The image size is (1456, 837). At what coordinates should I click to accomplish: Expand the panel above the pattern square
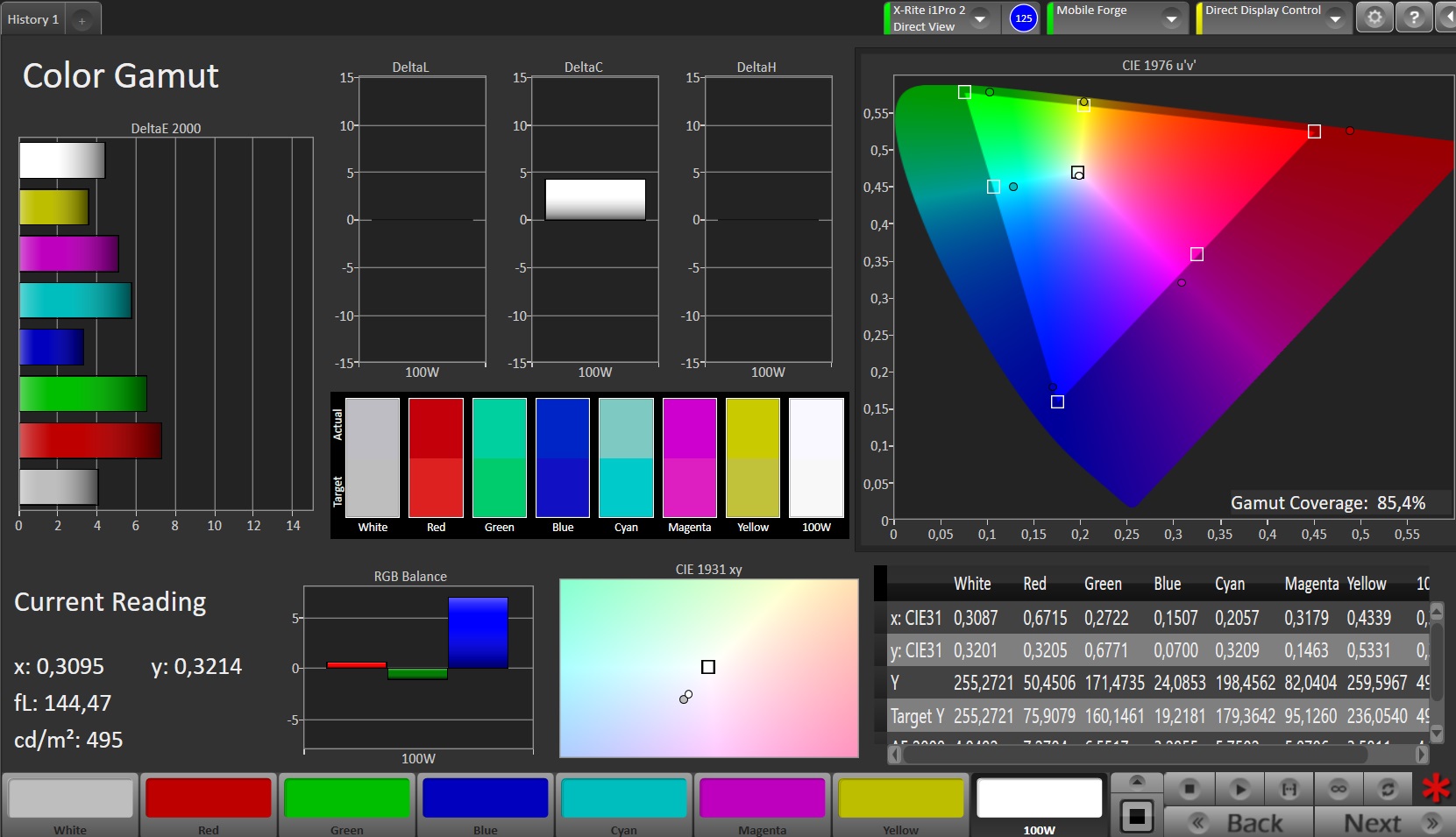coord(1137,781)
